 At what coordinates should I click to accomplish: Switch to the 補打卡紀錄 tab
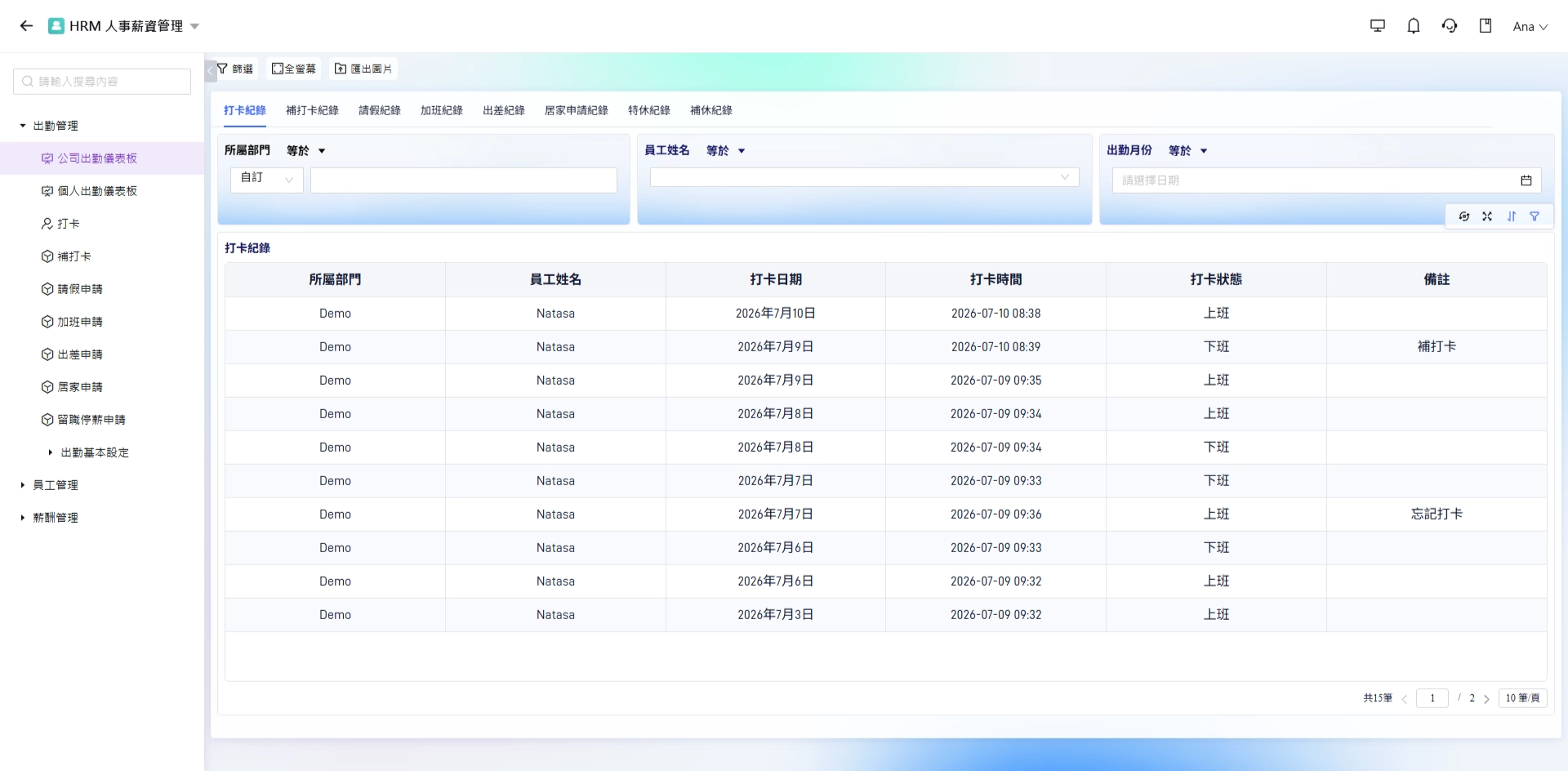click(312, 110)
